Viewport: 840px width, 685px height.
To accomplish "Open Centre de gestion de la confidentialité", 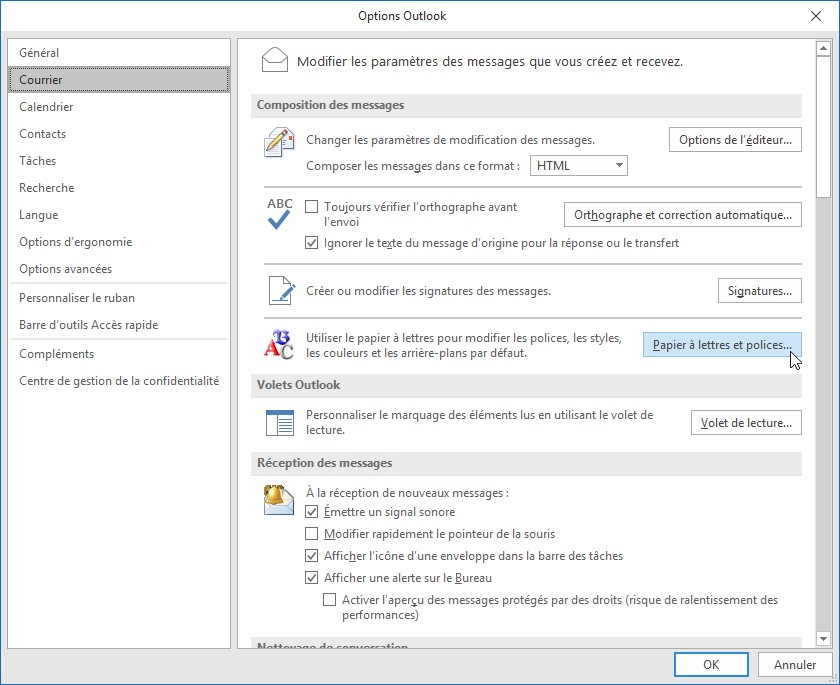I will pos(119,381).
